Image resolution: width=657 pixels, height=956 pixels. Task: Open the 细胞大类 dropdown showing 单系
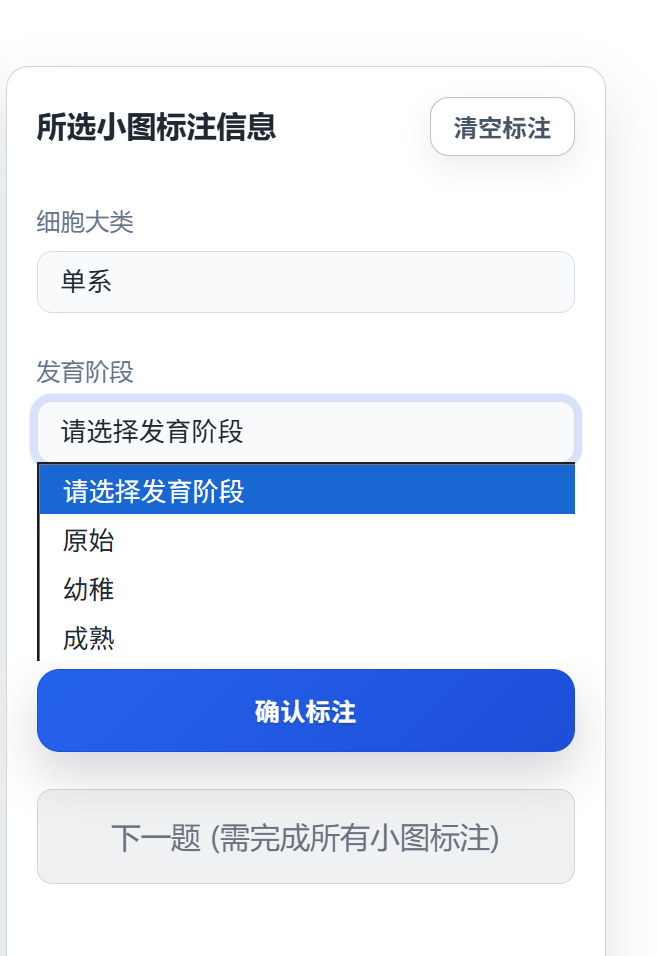[305, 282]
